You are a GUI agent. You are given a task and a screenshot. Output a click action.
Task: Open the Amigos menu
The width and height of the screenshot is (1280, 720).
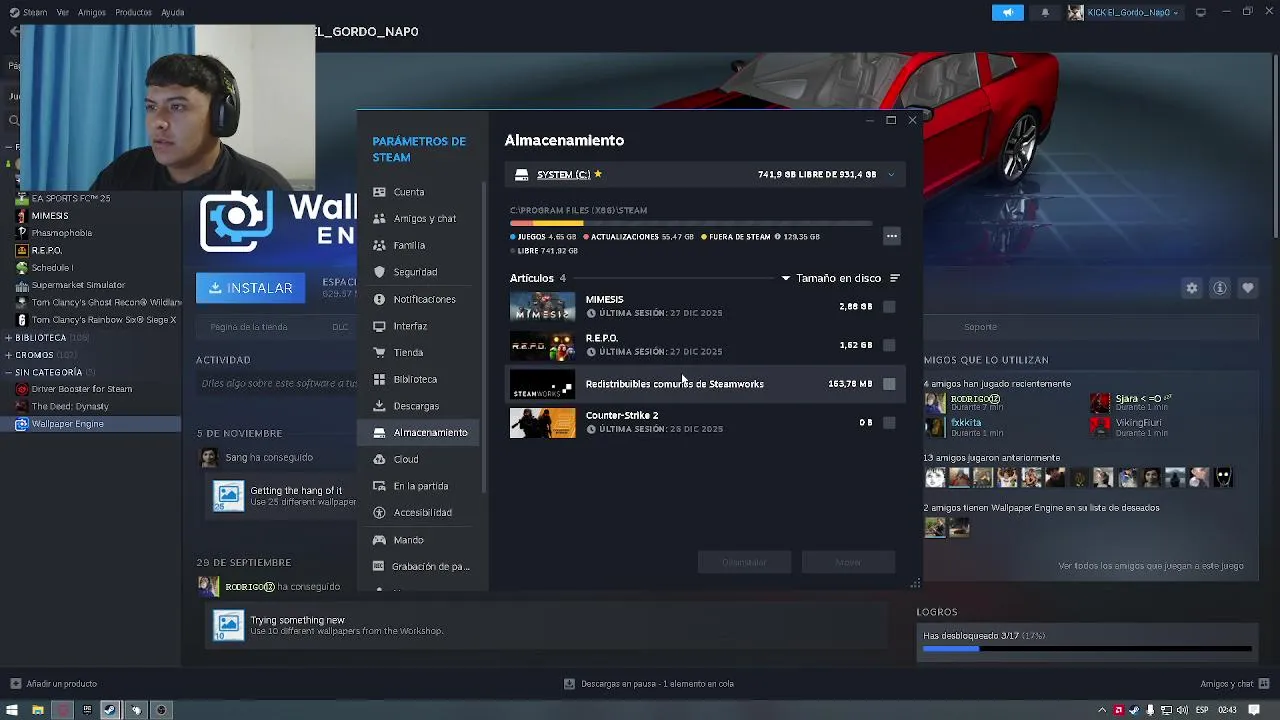click(x=92, y=12)
